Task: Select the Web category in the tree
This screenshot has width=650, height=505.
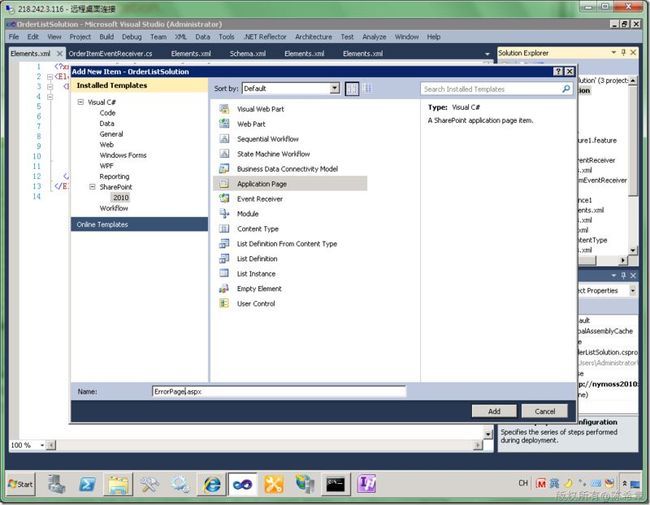Action: 107,145
